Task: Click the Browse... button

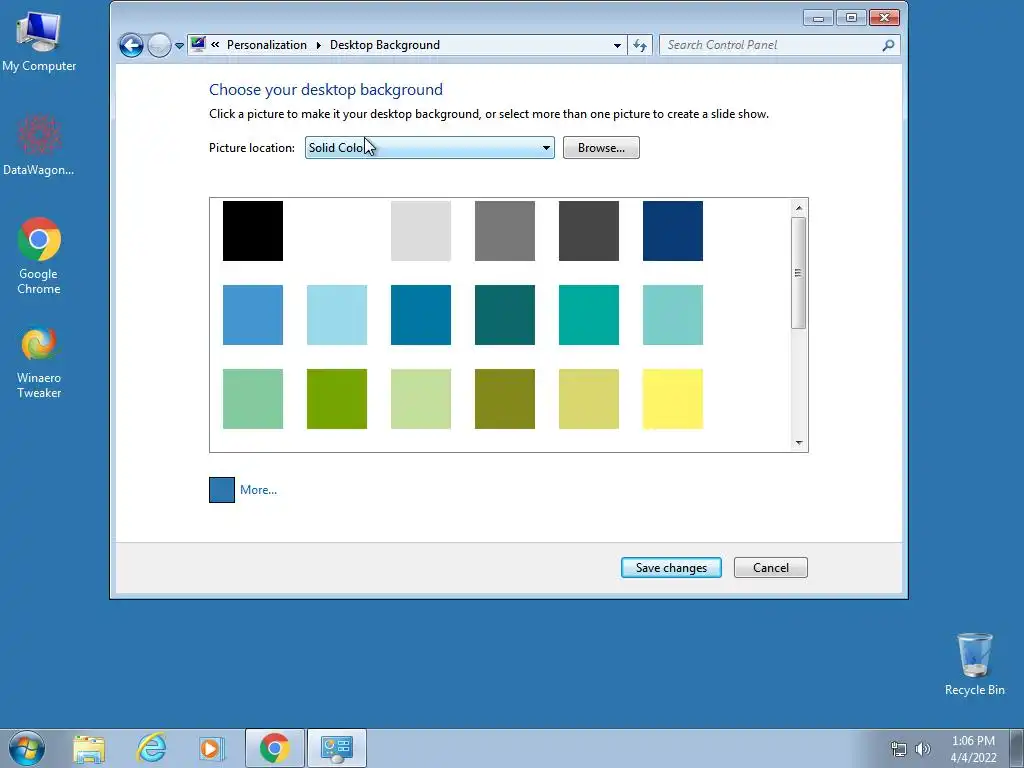Action: point(601,148)
